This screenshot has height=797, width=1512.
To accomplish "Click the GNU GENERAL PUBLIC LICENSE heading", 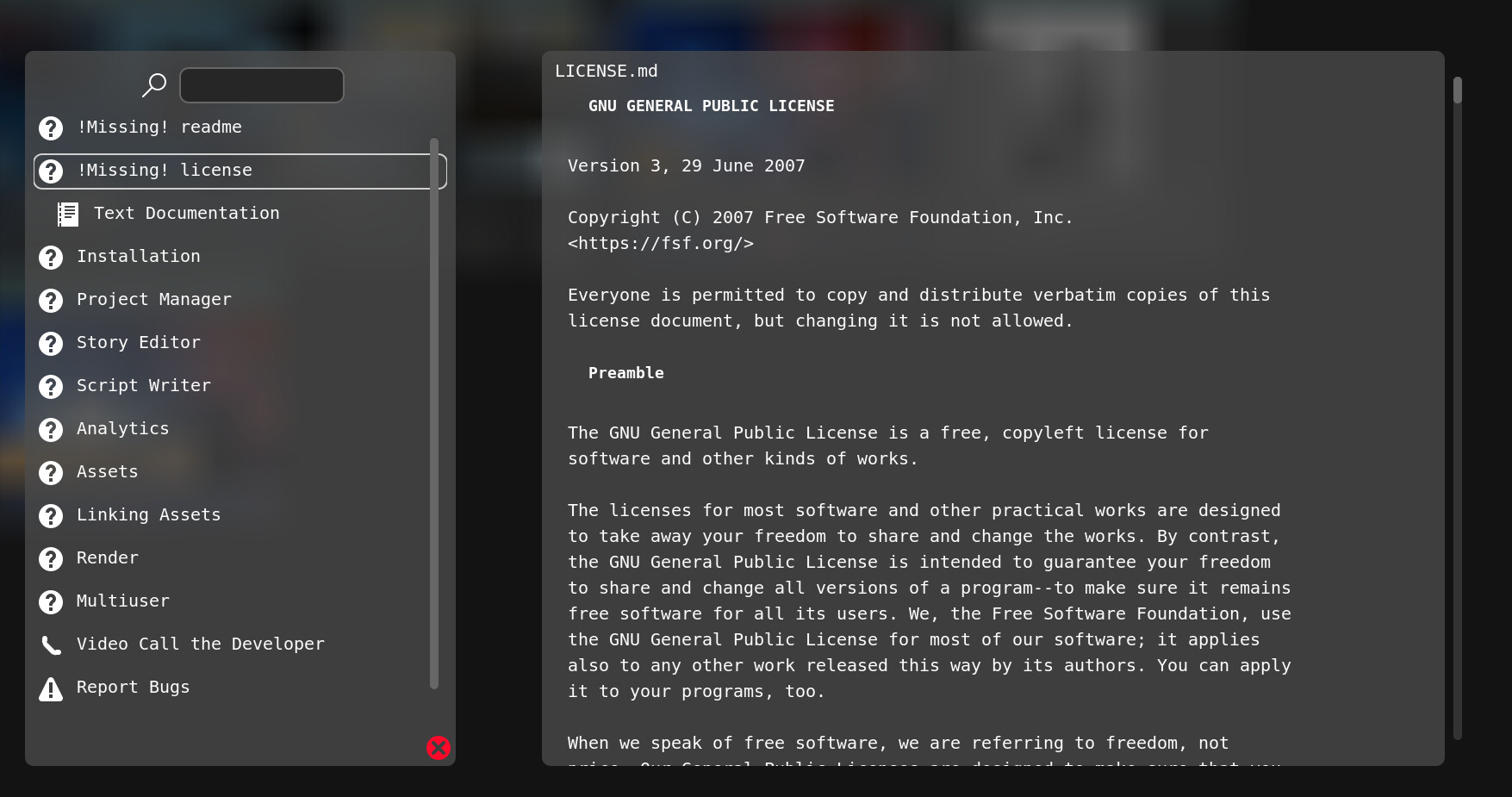I will [712, 106].
